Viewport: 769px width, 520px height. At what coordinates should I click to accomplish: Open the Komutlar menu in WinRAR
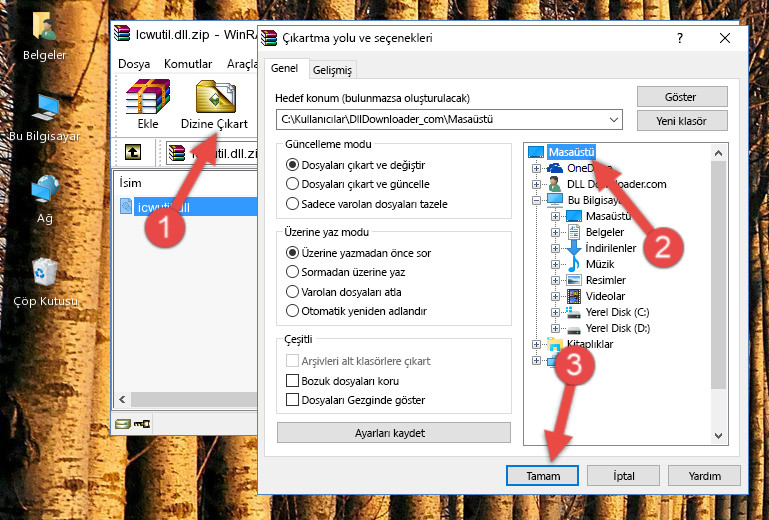click(188, 64)
